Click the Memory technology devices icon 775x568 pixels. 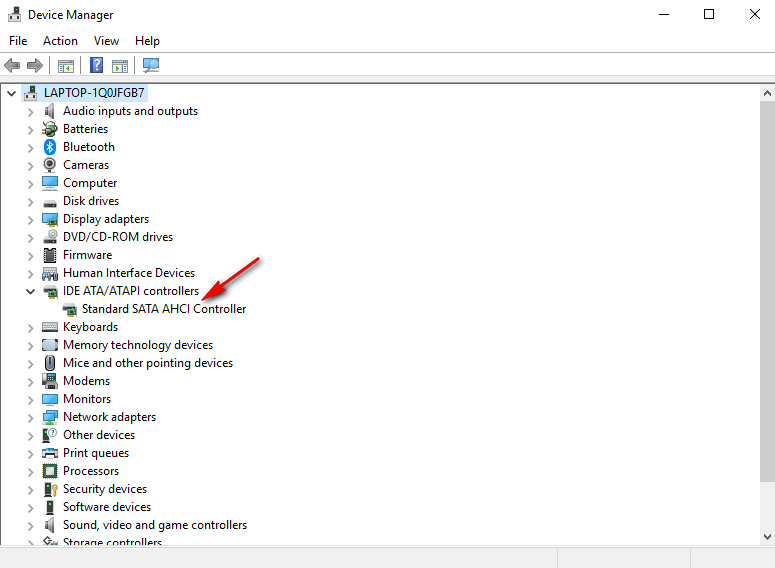(x=49, y=345)
